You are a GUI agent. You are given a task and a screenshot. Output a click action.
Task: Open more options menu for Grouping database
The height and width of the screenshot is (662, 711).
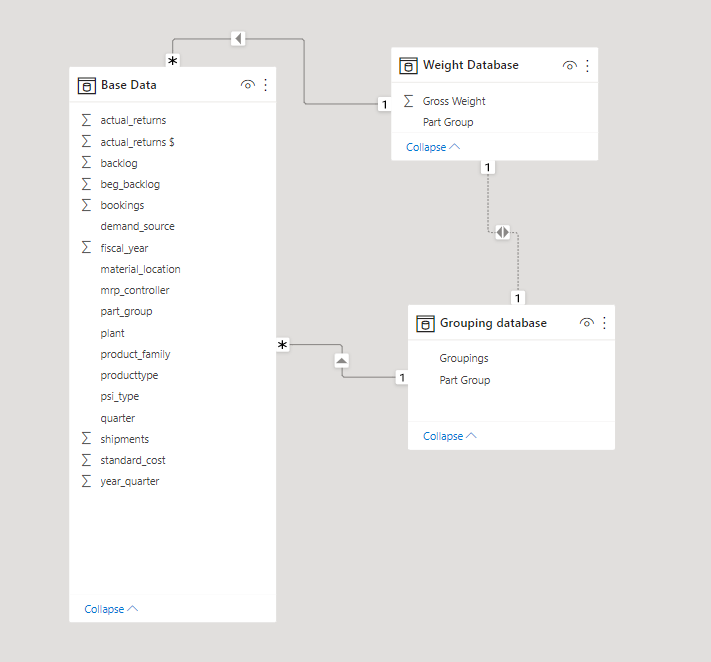[x=604, y=323]
